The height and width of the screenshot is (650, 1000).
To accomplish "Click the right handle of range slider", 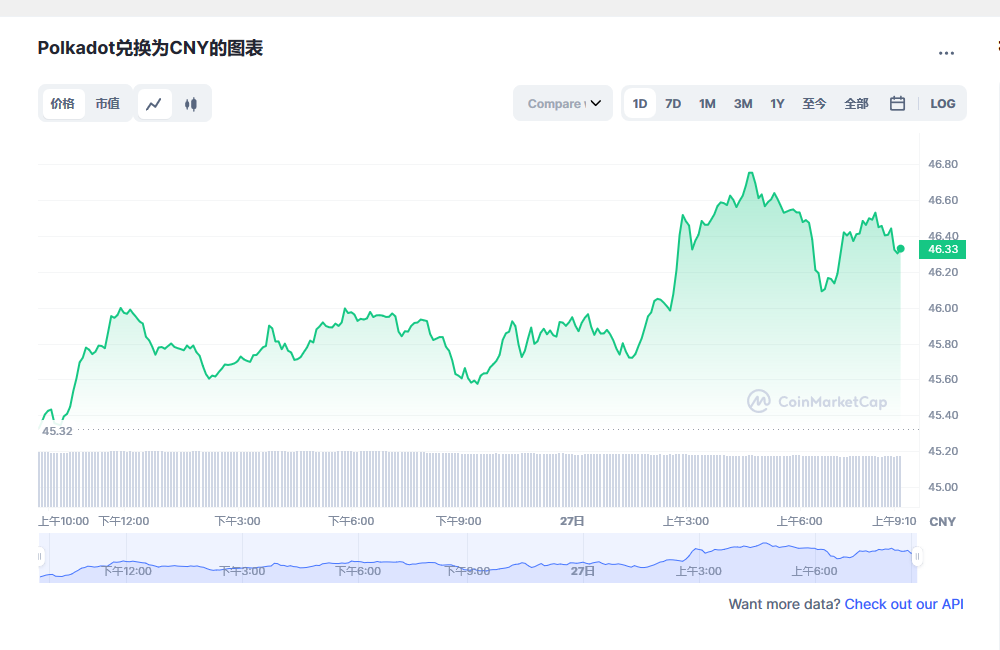I will pos(917,557).
